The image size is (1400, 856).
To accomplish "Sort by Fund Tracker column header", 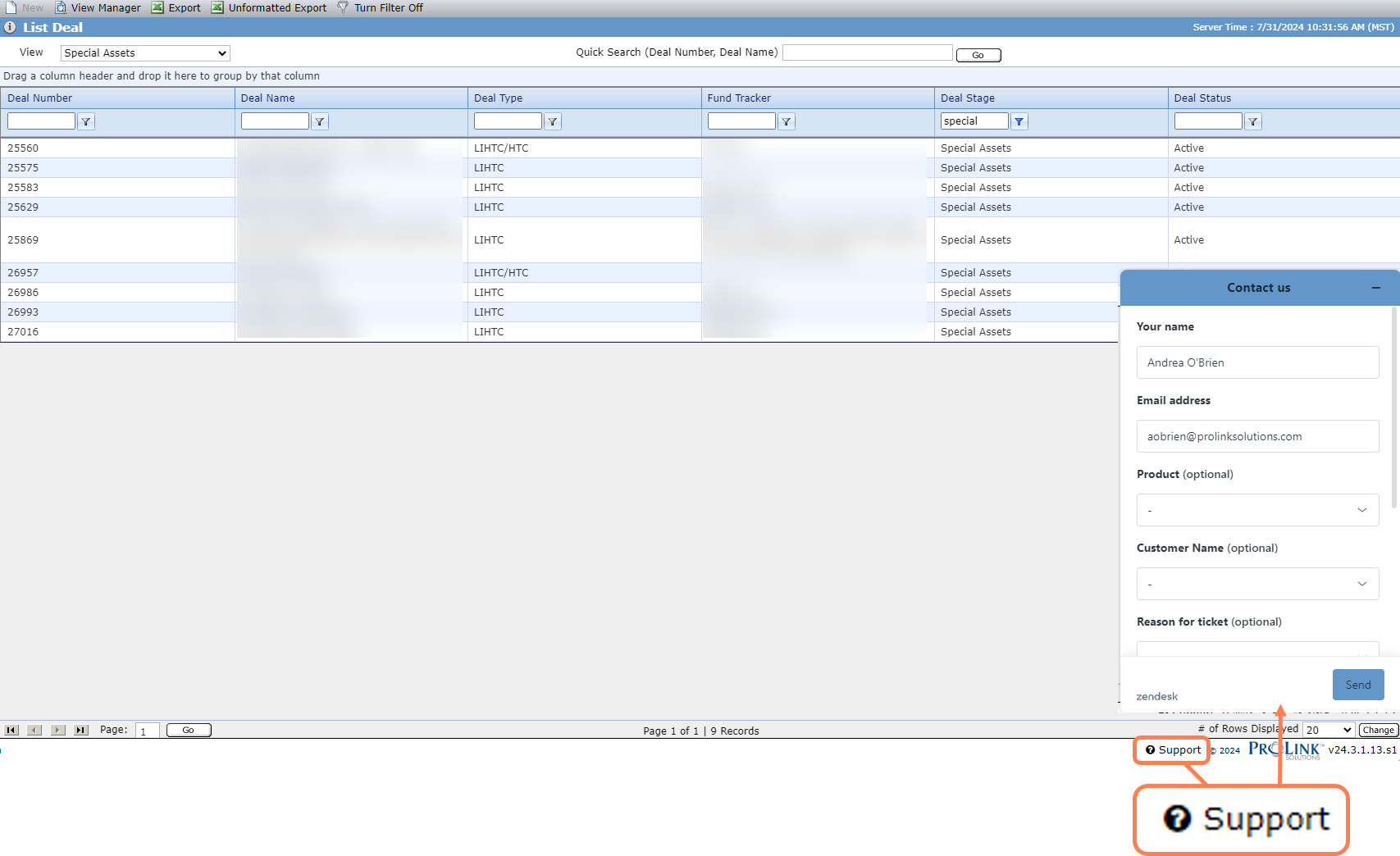I will pos(739,98).
